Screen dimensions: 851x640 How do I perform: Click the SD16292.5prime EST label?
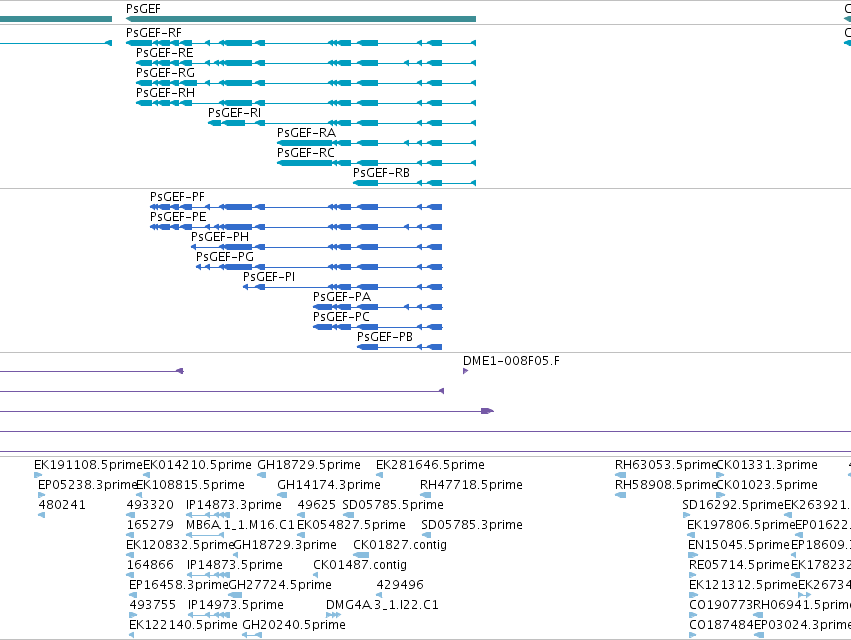733,505
